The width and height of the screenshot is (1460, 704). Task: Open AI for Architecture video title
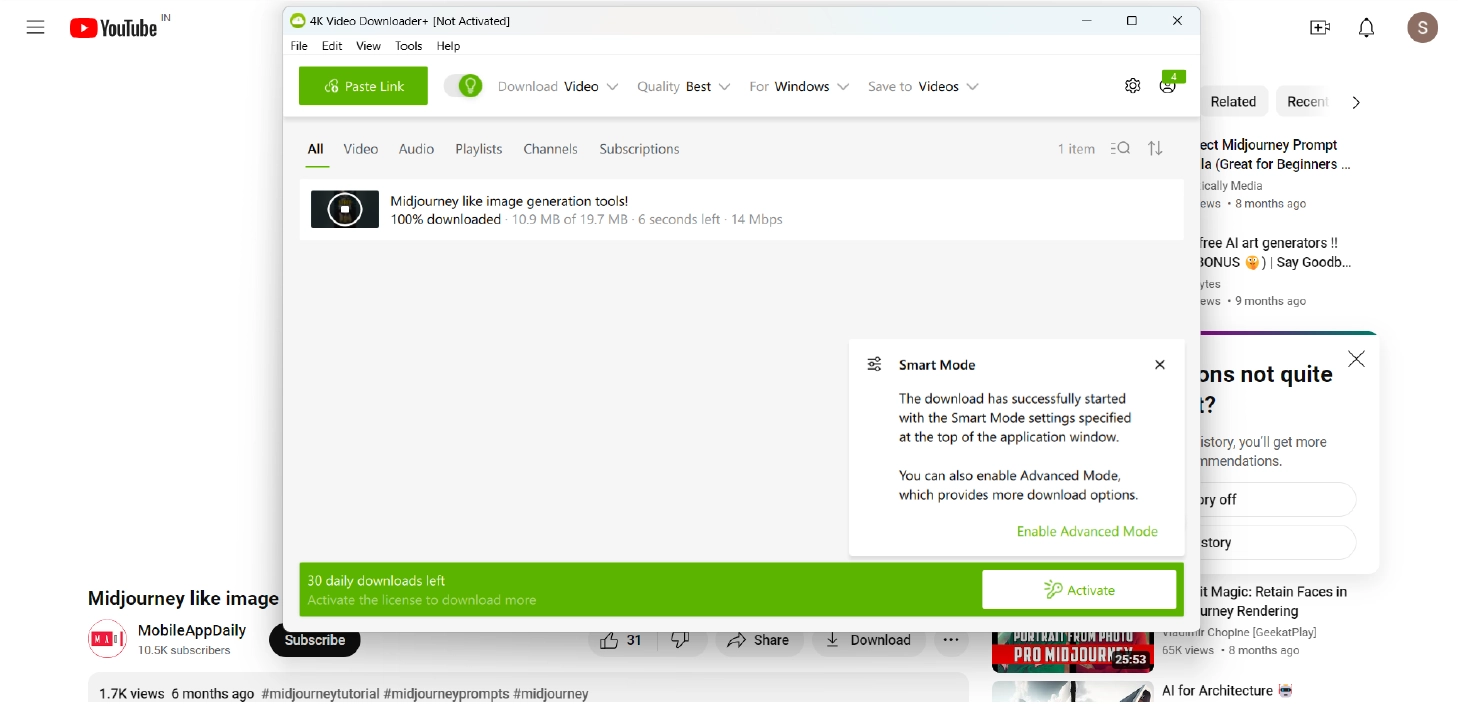[1227, 691]
